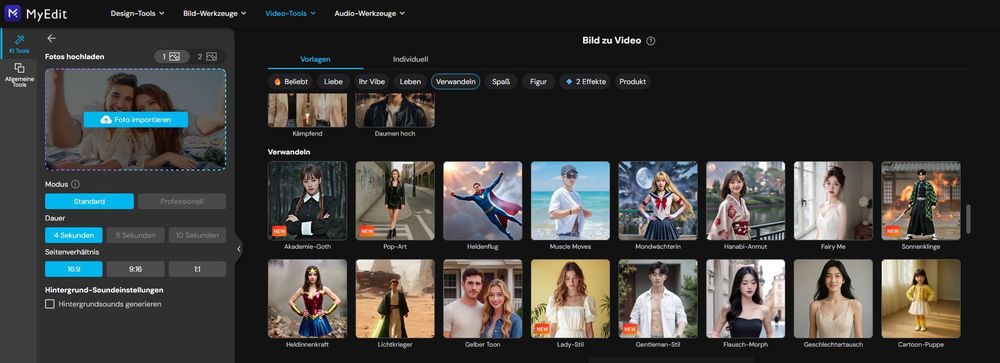Choose the Lichtkrieger template
The width and height of the screenshot is (1000, 363).
pyautogui.click(x=395, y=299)
